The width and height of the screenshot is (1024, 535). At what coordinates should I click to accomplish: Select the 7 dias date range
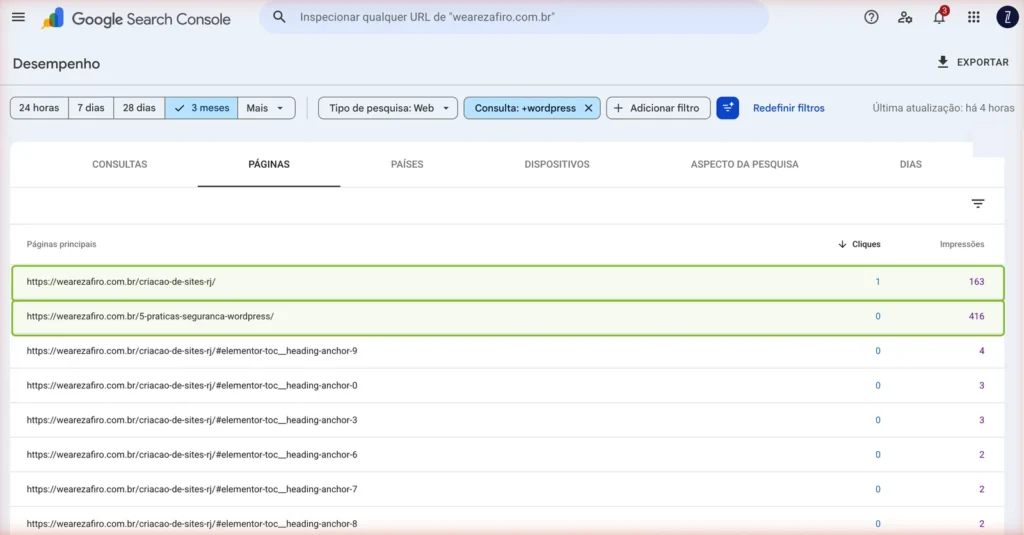[x=91, y=108]
